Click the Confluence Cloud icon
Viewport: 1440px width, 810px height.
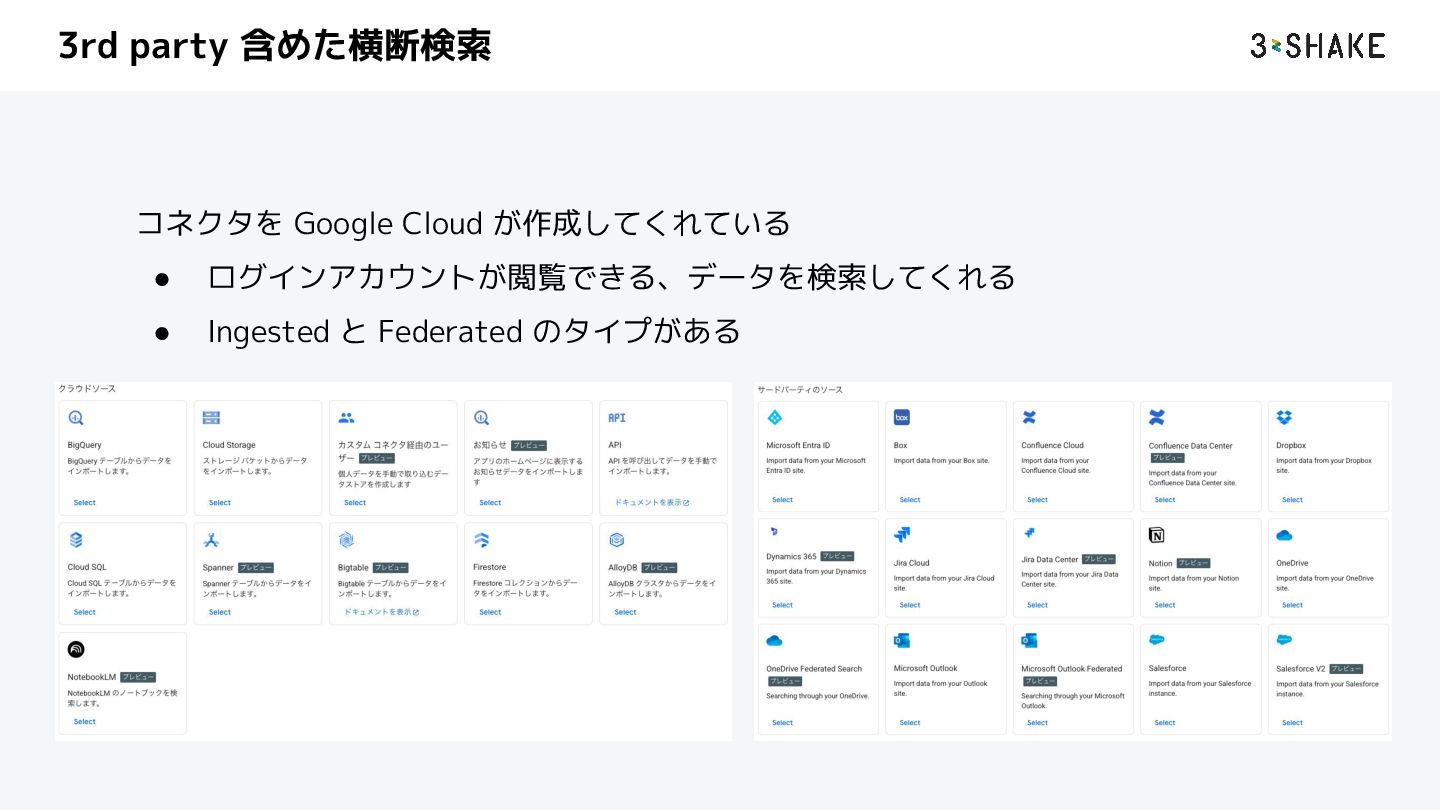pos(1029,417)
